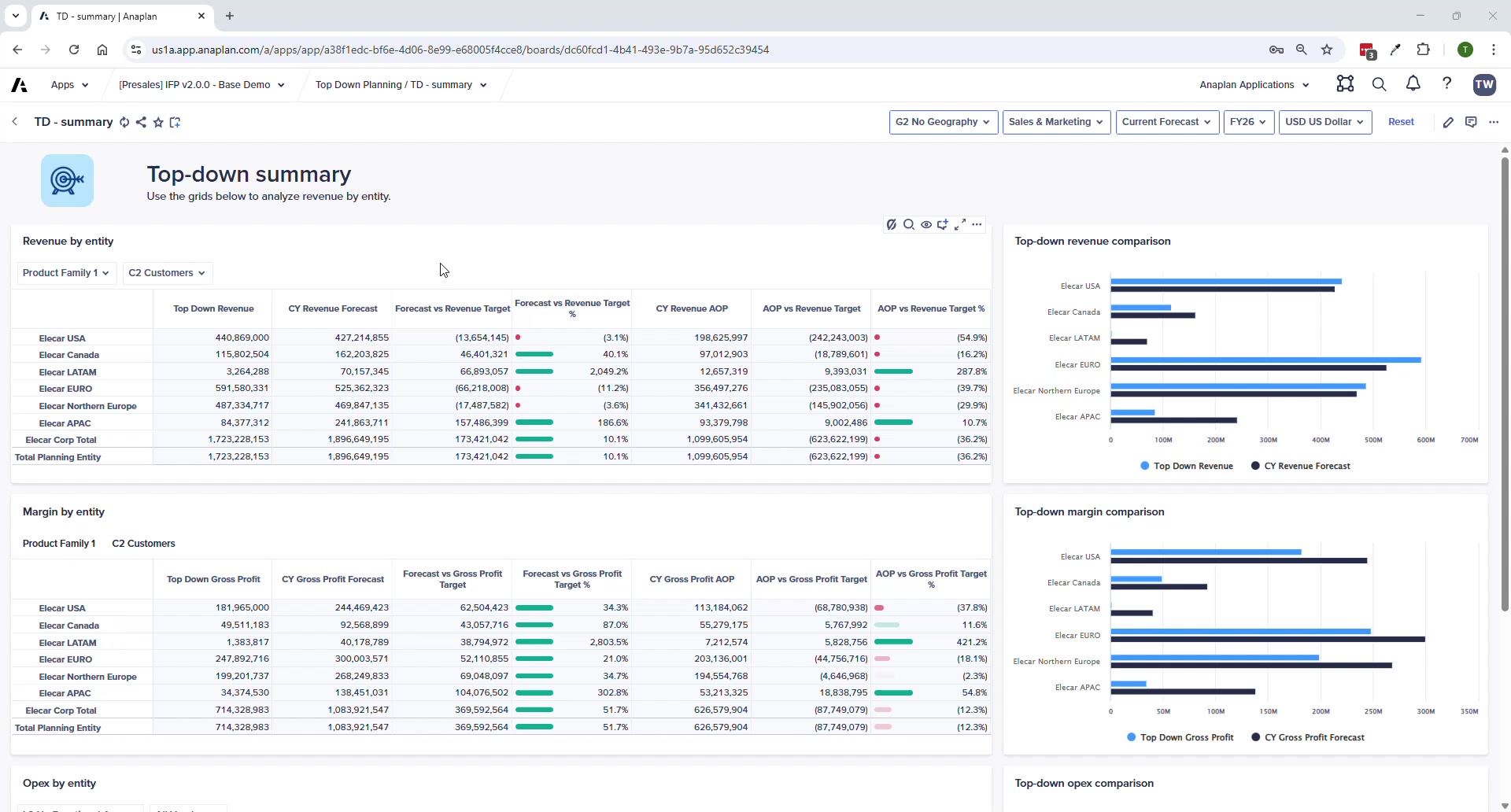The image size is (1511, 812).
Task: Open the help question mark icon
Action: coord(1446,84)
